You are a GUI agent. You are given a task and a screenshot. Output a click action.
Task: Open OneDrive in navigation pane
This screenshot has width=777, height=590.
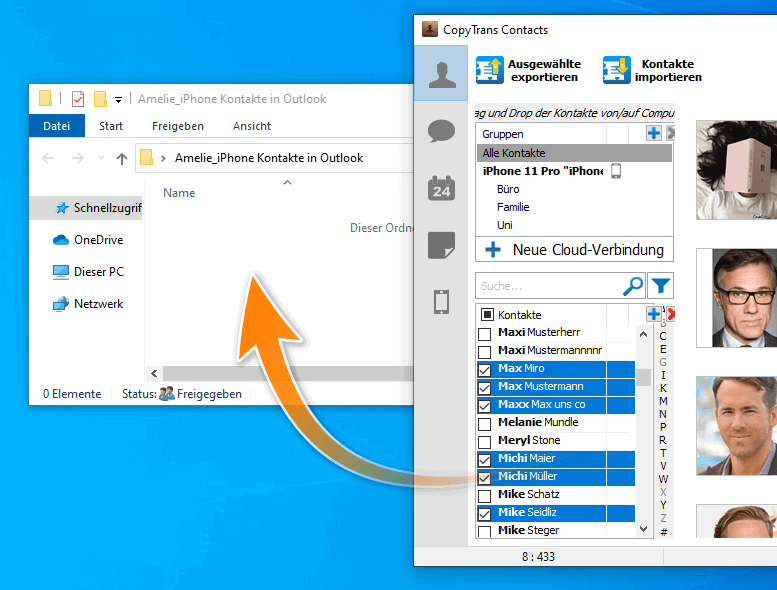88,240
